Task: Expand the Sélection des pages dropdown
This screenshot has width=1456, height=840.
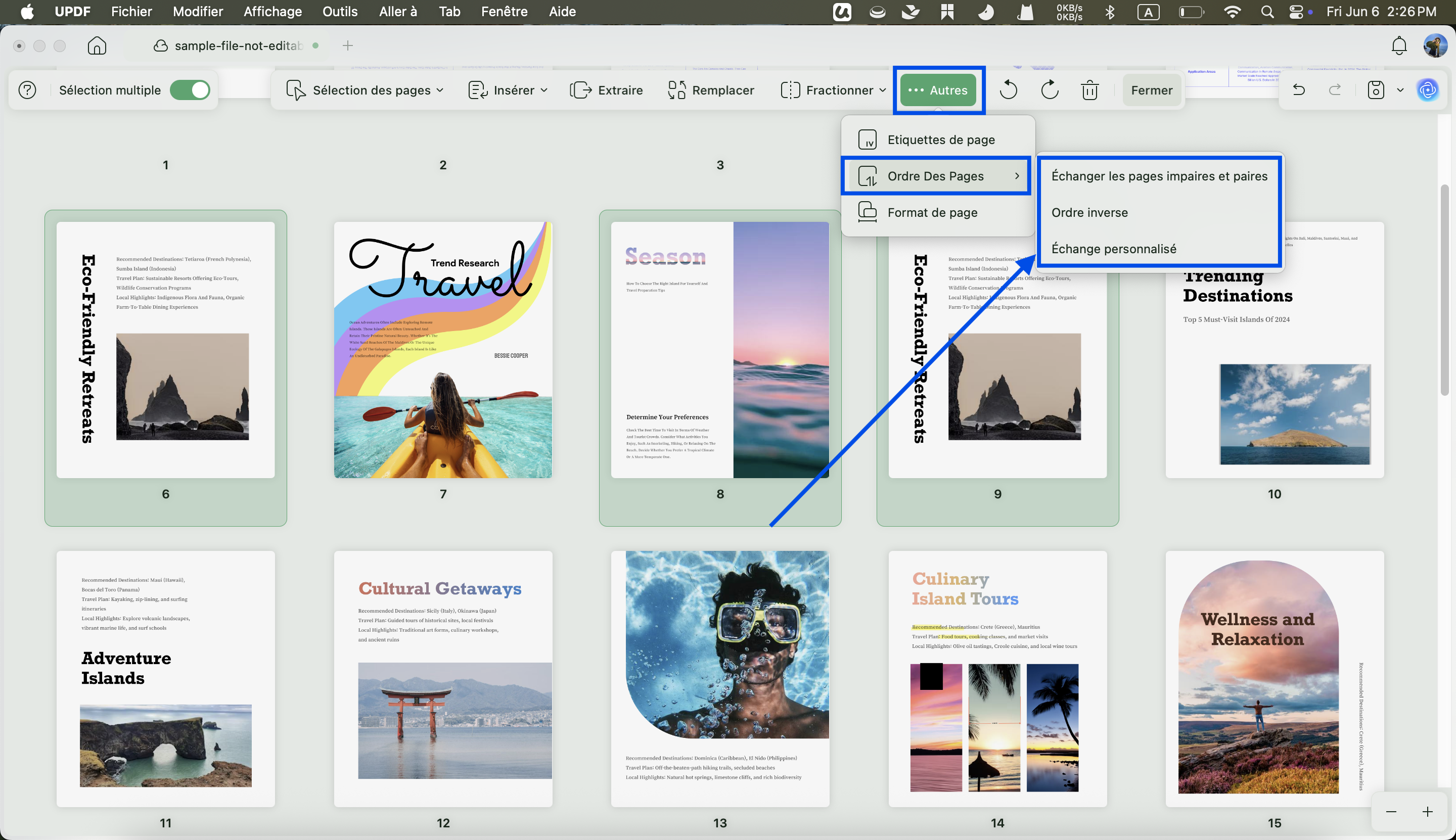Action: click(366, 90)
